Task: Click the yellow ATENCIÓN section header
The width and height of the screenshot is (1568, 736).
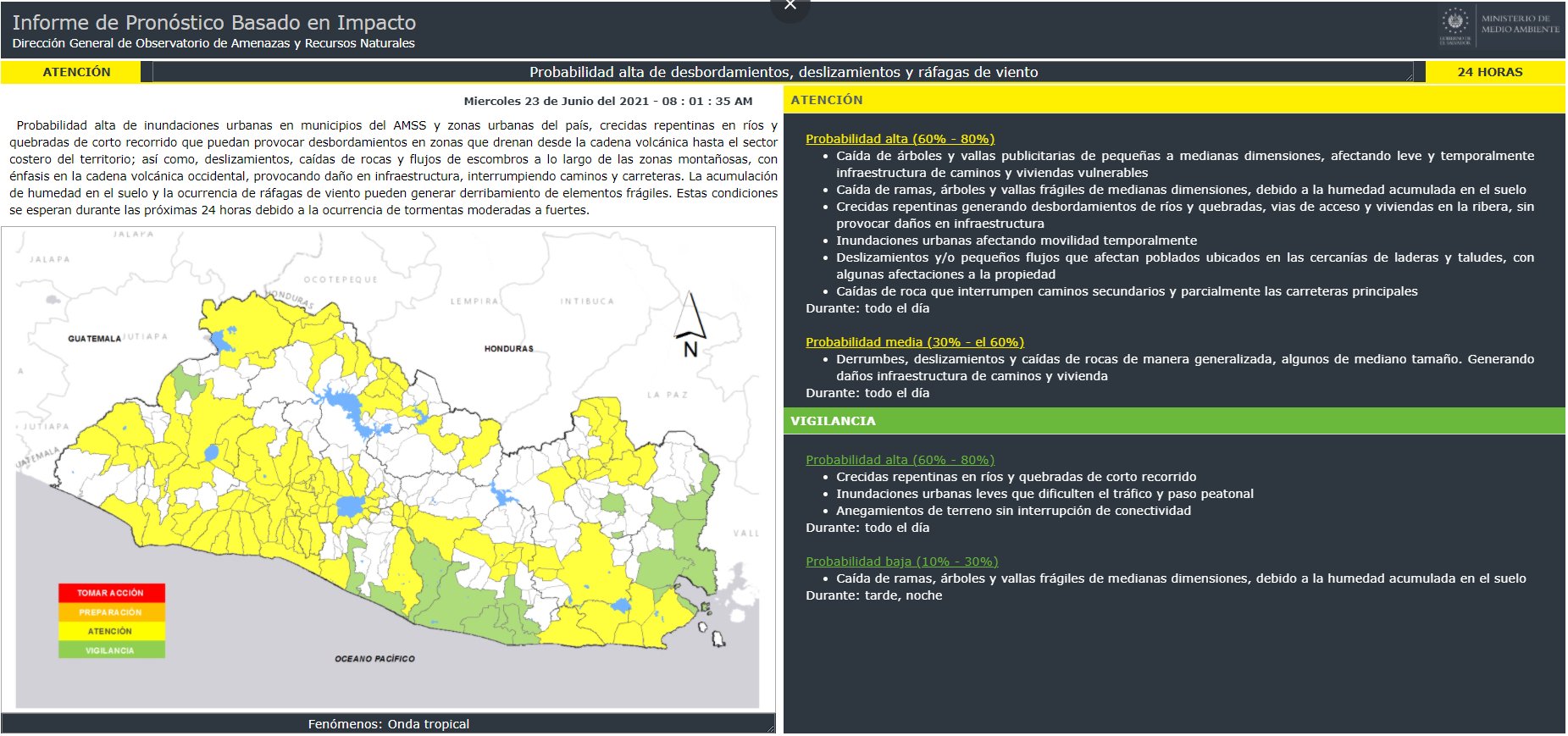Action: coord(1174,100)
